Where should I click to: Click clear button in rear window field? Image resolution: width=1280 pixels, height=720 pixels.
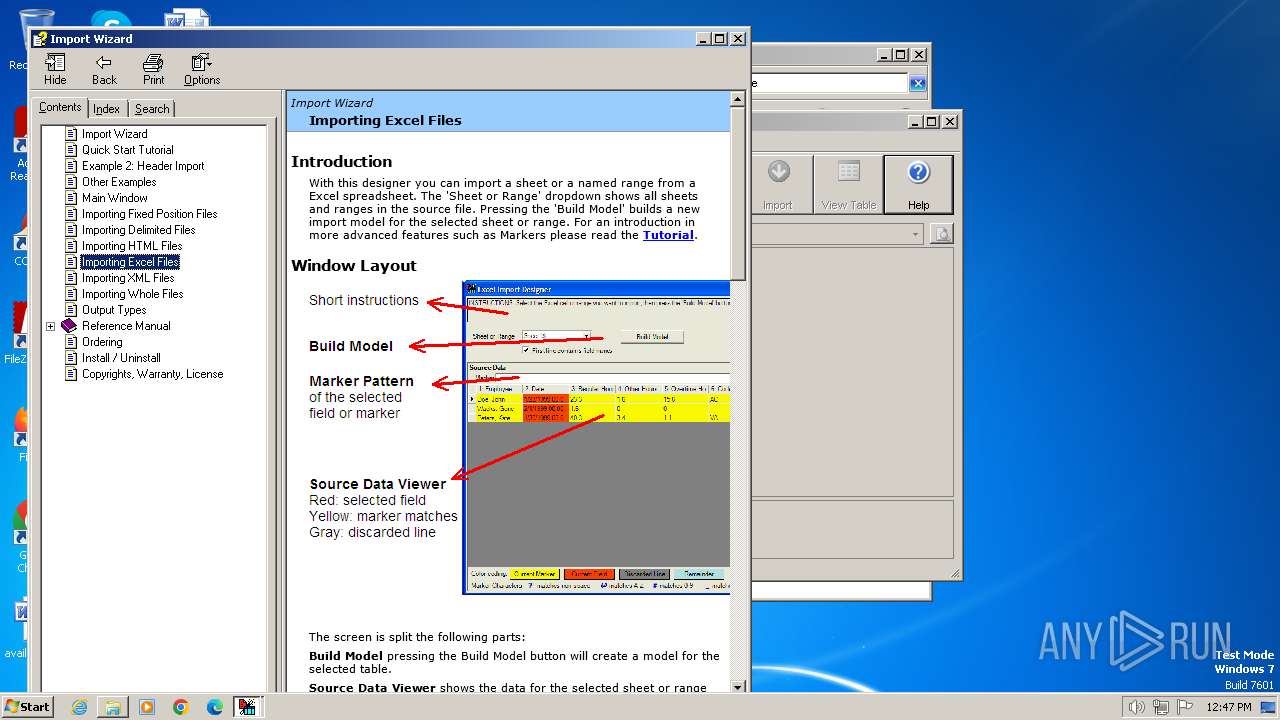917,84
